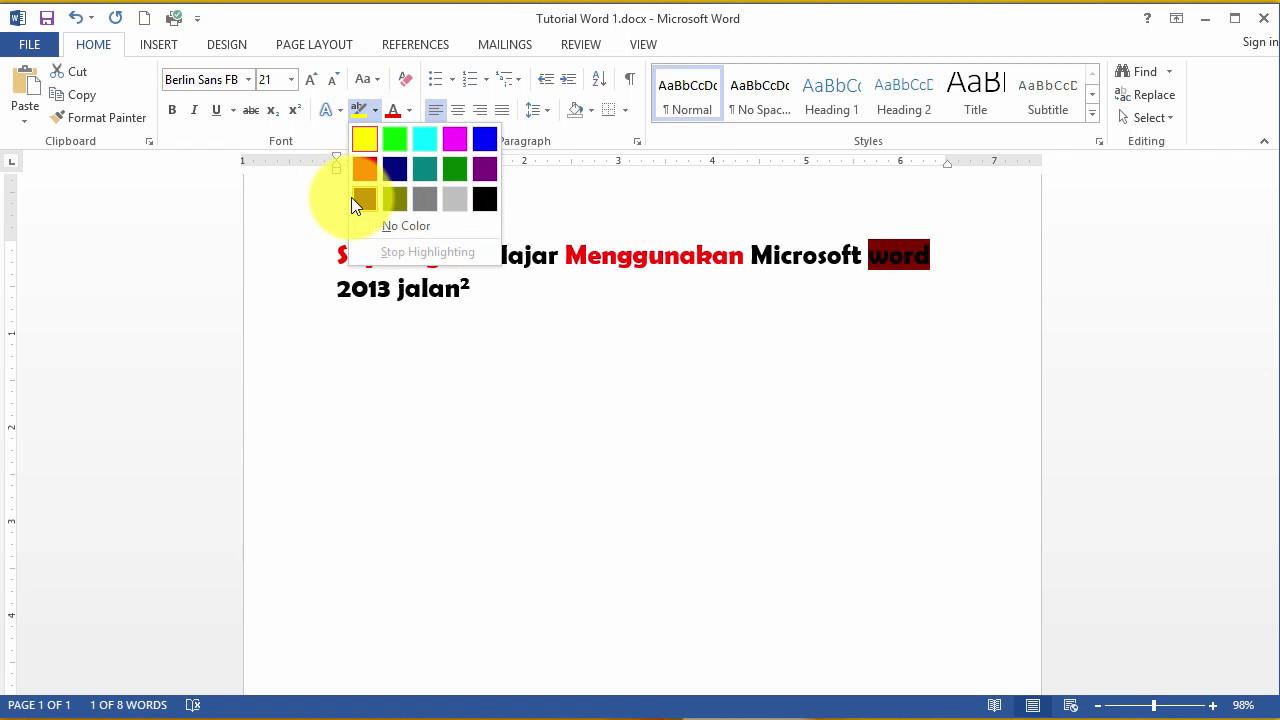This screenshot has height=720, width=1280.
Task: Grow the font size
Action: (x=311, y=79)
